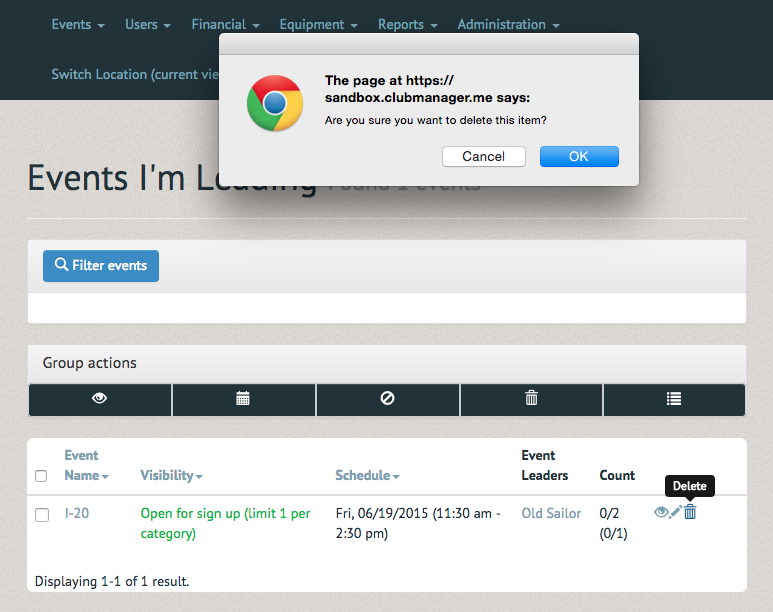
Task: Open the I-20 event link
Action: tap(77, 513)
